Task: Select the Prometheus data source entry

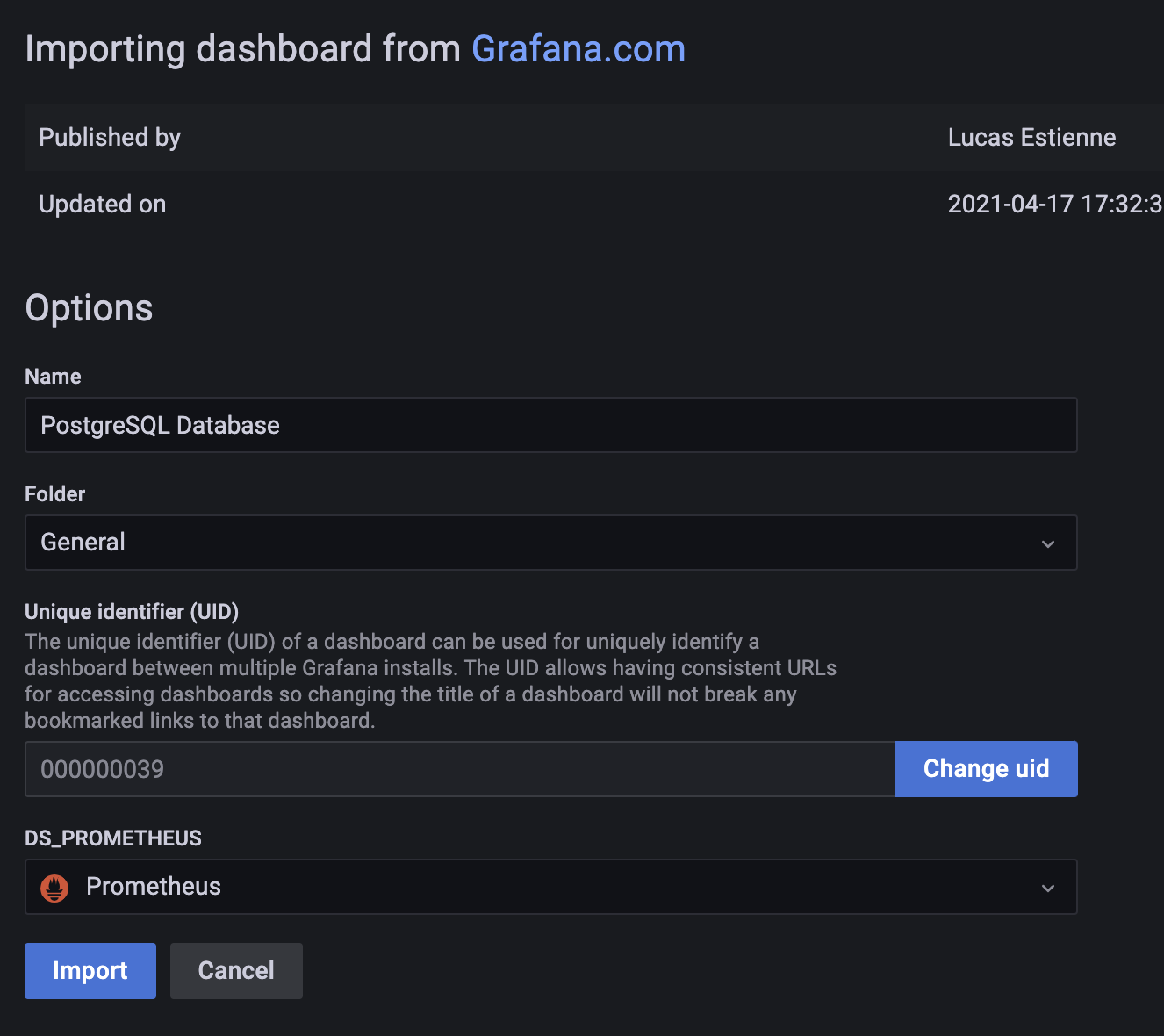Action: tap(154, 887)
